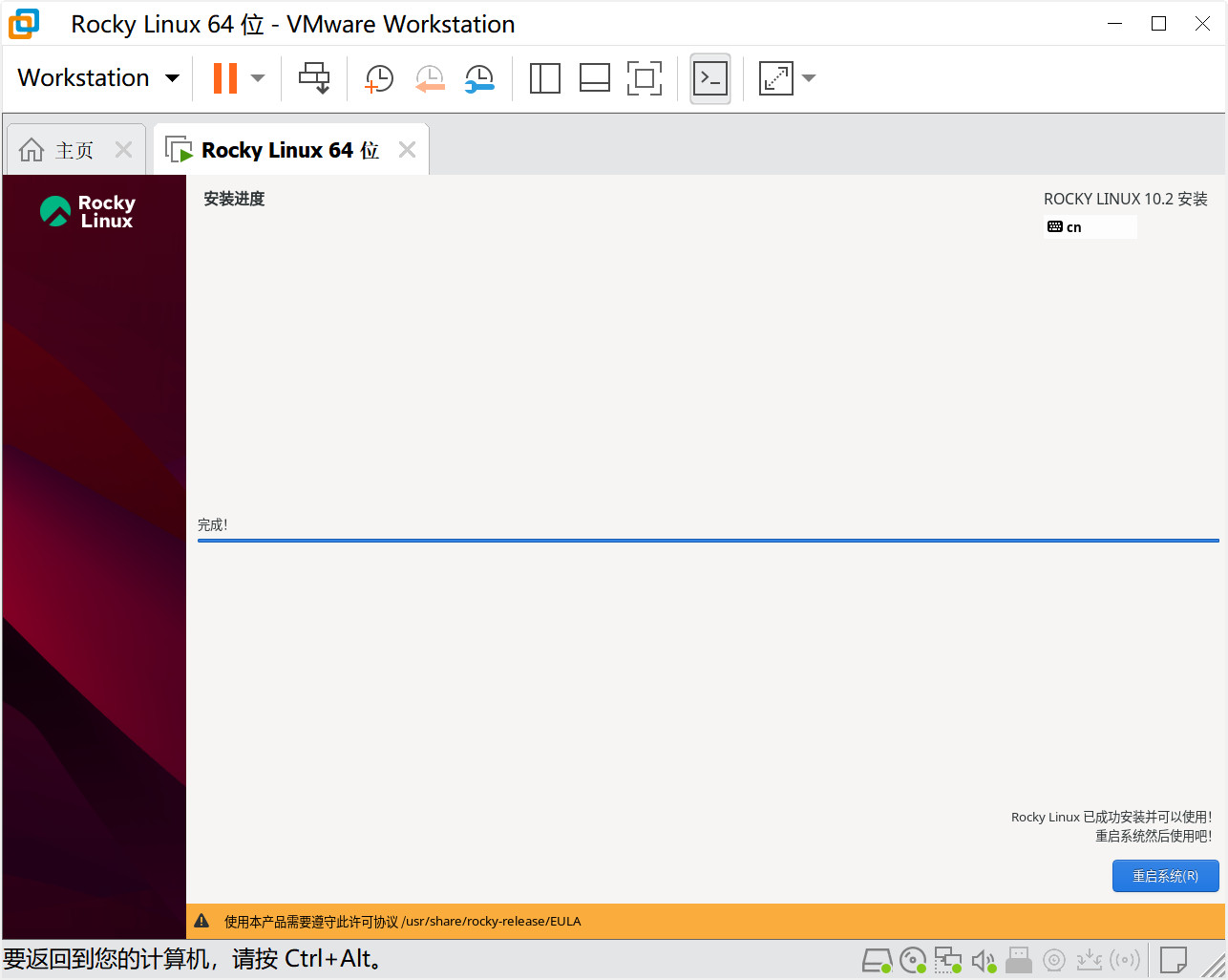This screenshot has height=980, width=1228.
Task: Open the Workstation menu dropdown
Action: 98,77
